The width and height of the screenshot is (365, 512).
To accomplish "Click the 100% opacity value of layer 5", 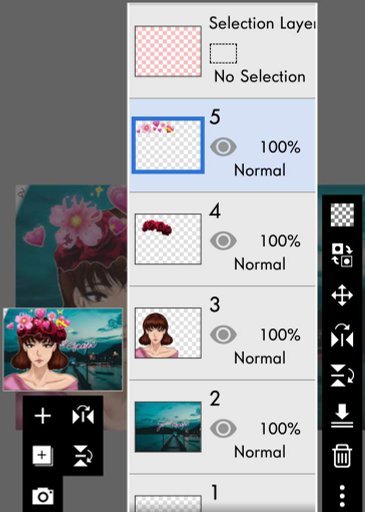I will pos(280,147).
